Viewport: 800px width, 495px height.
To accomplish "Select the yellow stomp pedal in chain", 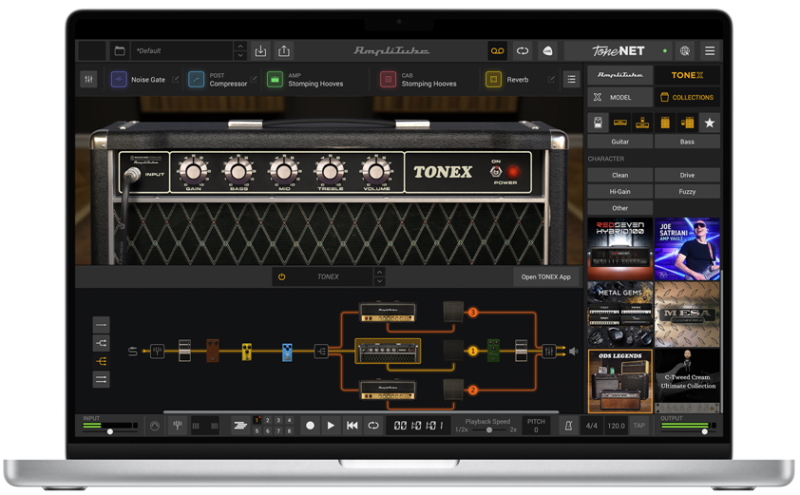I will pos(246,351).
